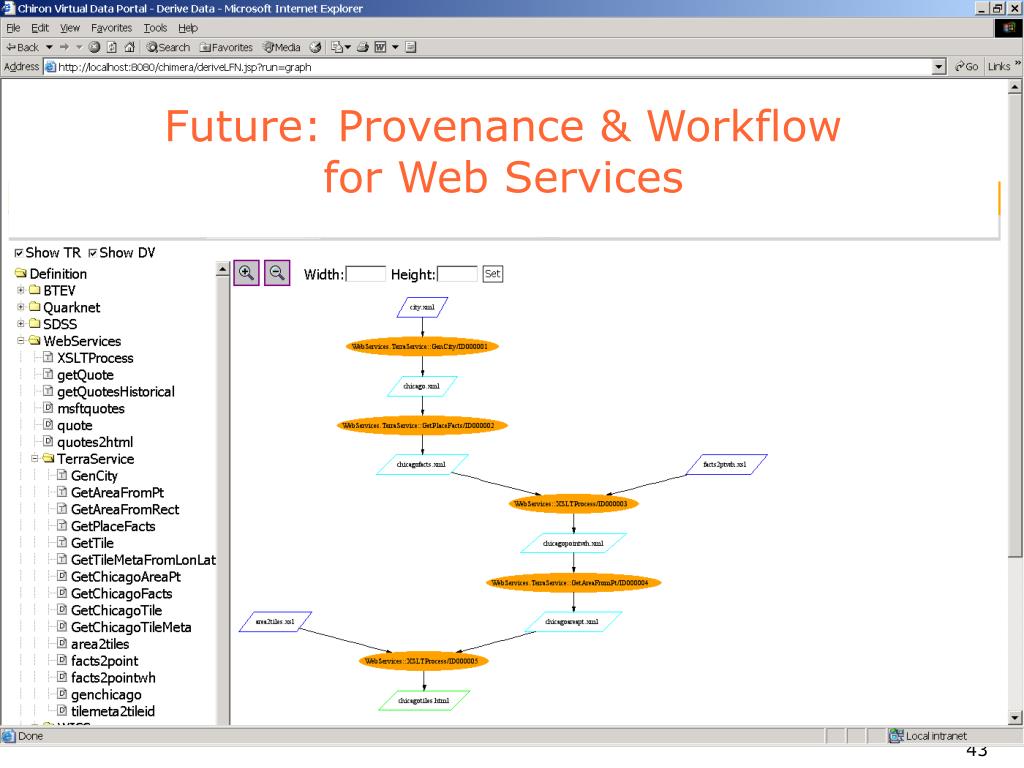
Task: Open the Favorites toolbar button
Action: 226,47
